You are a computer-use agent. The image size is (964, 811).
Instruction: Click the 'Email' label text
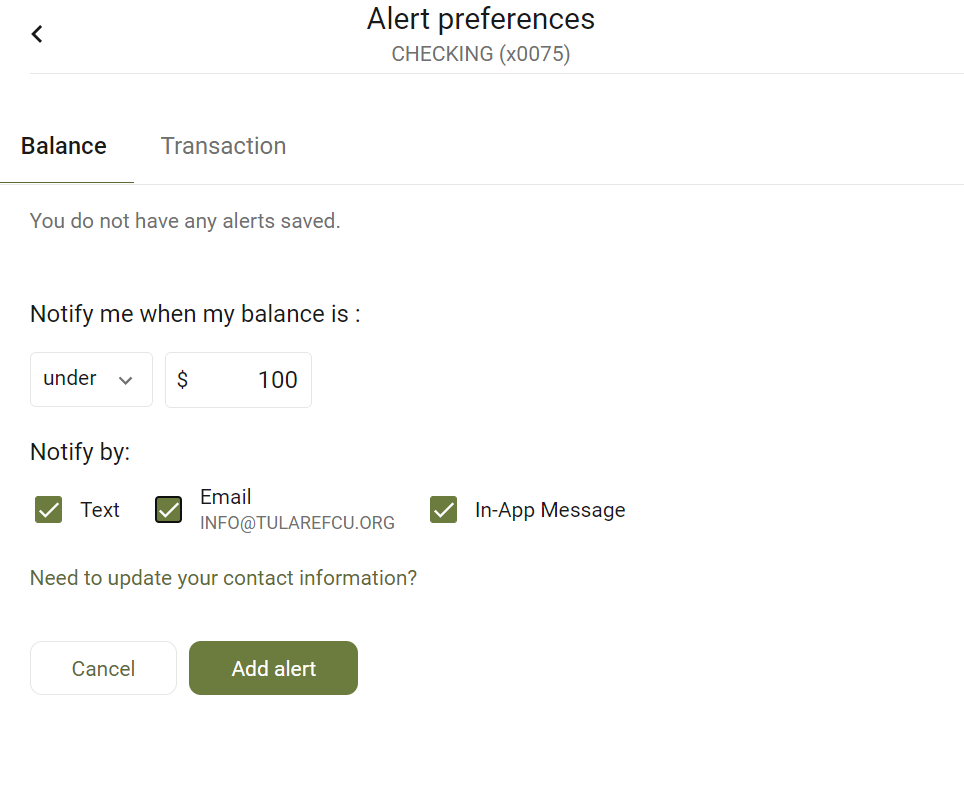[x=226, y=497]
